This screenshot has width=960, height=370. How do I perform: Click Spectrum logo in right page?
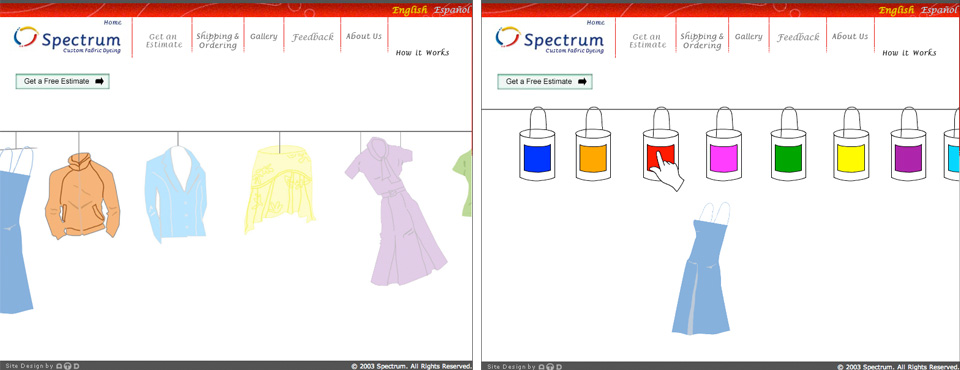[550, 40]
